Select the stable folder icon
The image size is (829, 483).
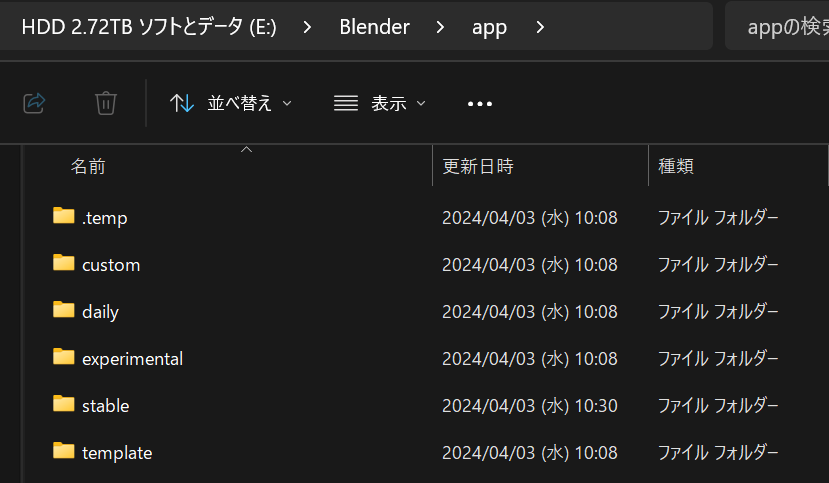coord(63,404)
